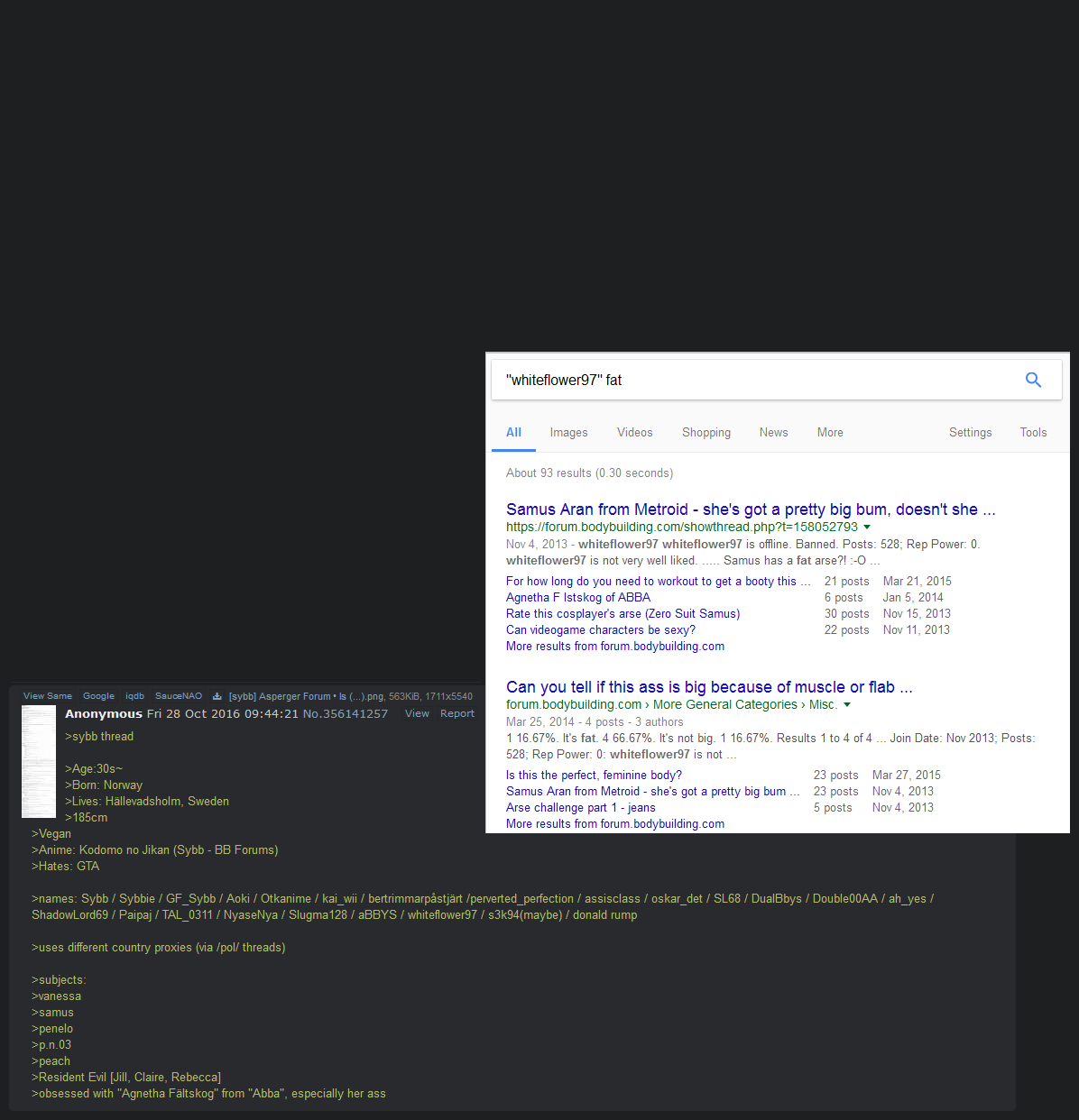Click the Report link in post header

tap(457, 714)
